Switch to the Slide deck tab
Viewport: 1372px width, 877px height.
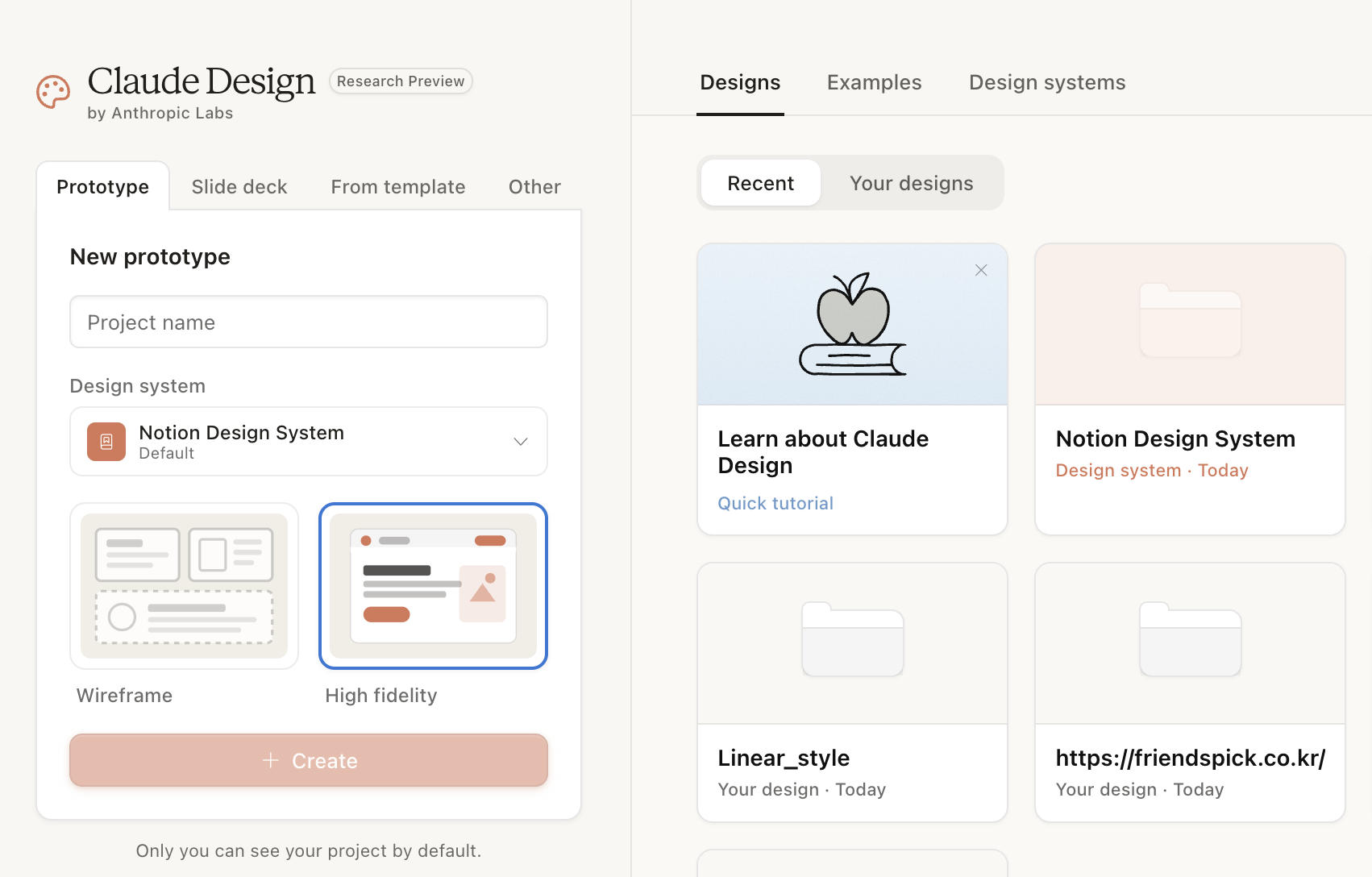click(239, 187)
